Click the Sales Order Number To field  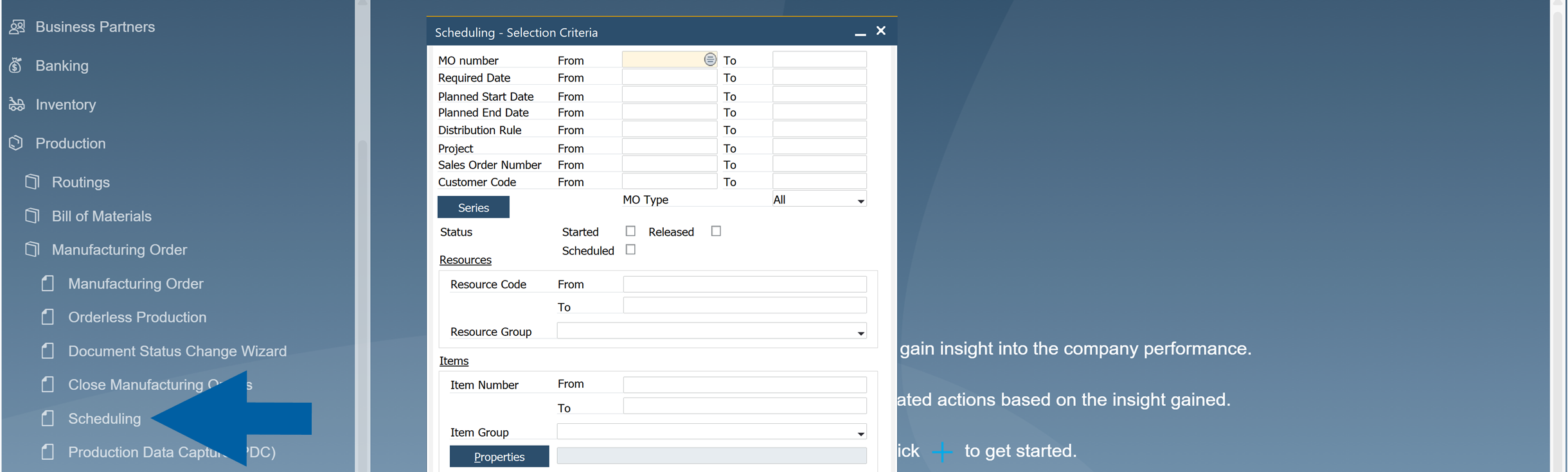[x=819, y=164]
